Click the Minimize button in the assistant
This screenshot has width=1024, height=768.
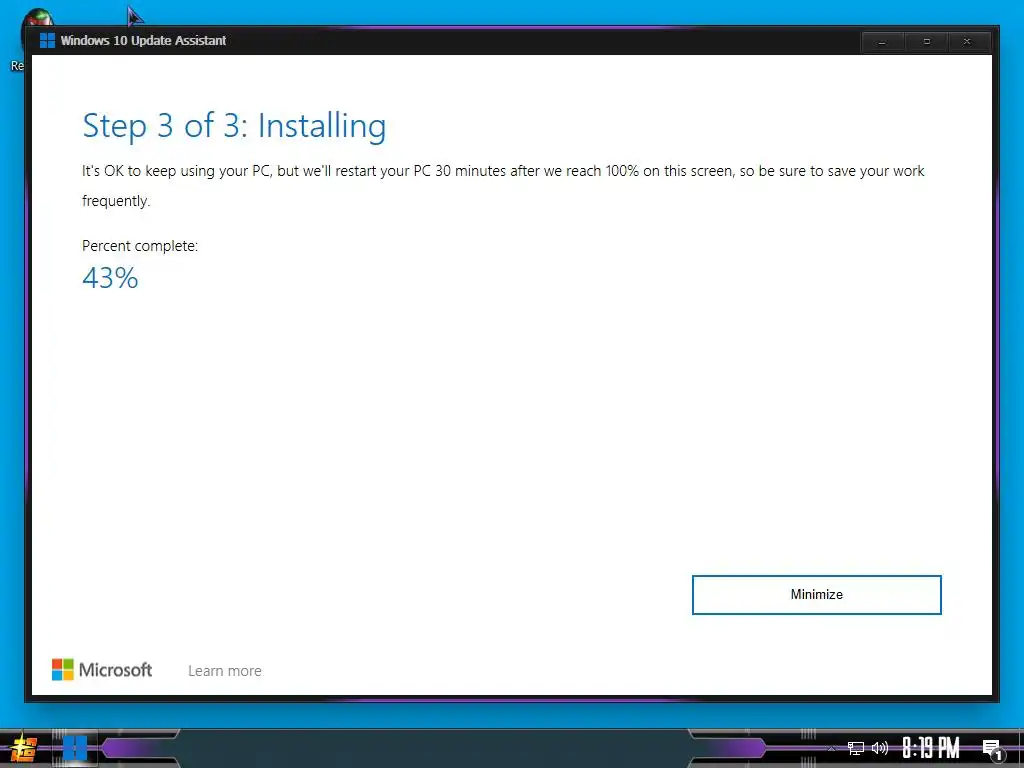point(816,594)
